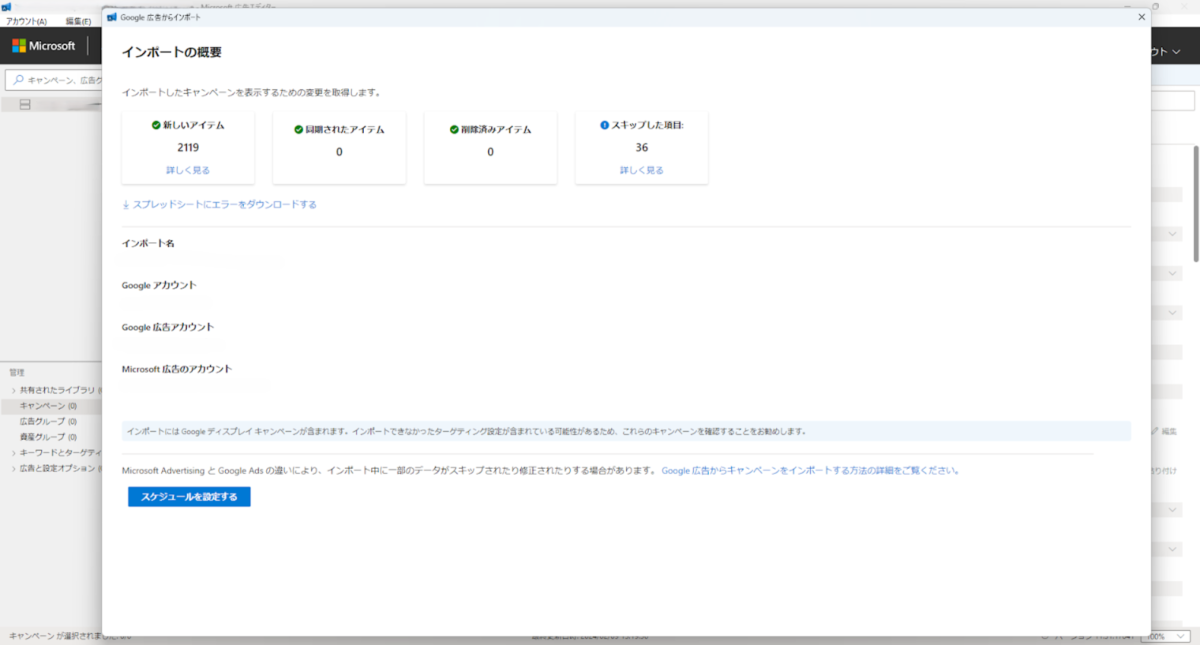Open the アカウント(A) menu
This screenshot has width=1200, height=645.
27,21
